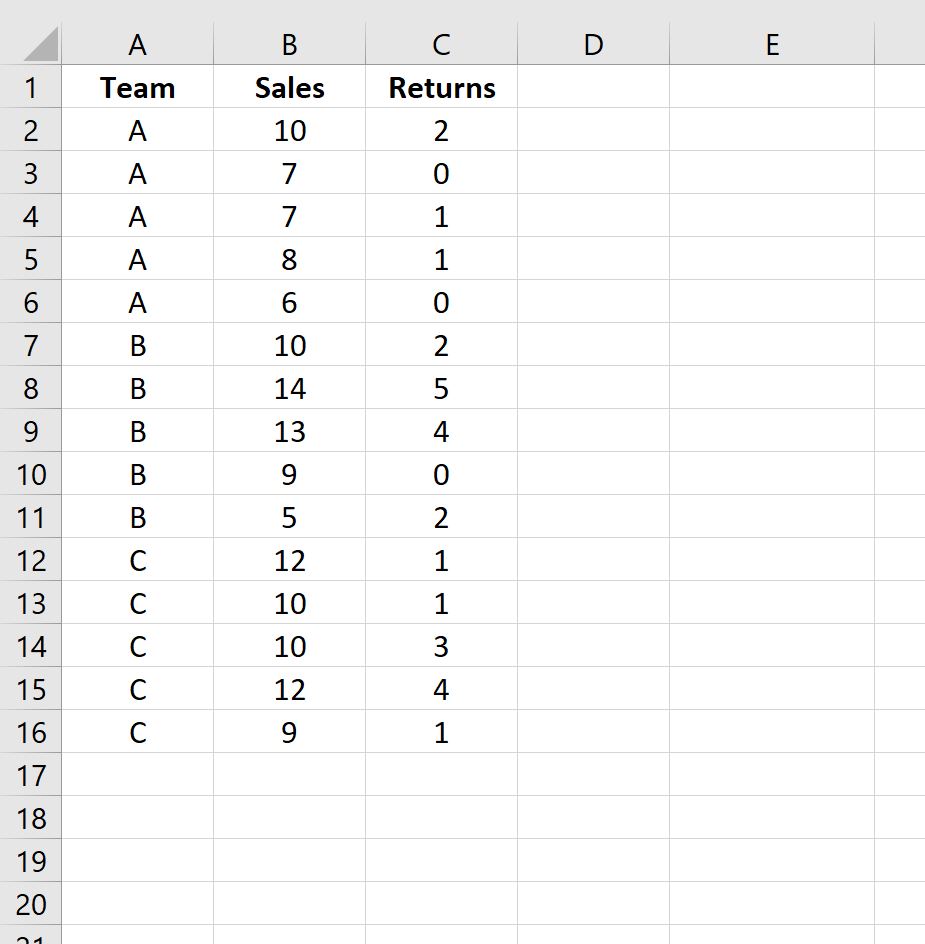Select column C header

pyautogui.click(x=441, y=44)
